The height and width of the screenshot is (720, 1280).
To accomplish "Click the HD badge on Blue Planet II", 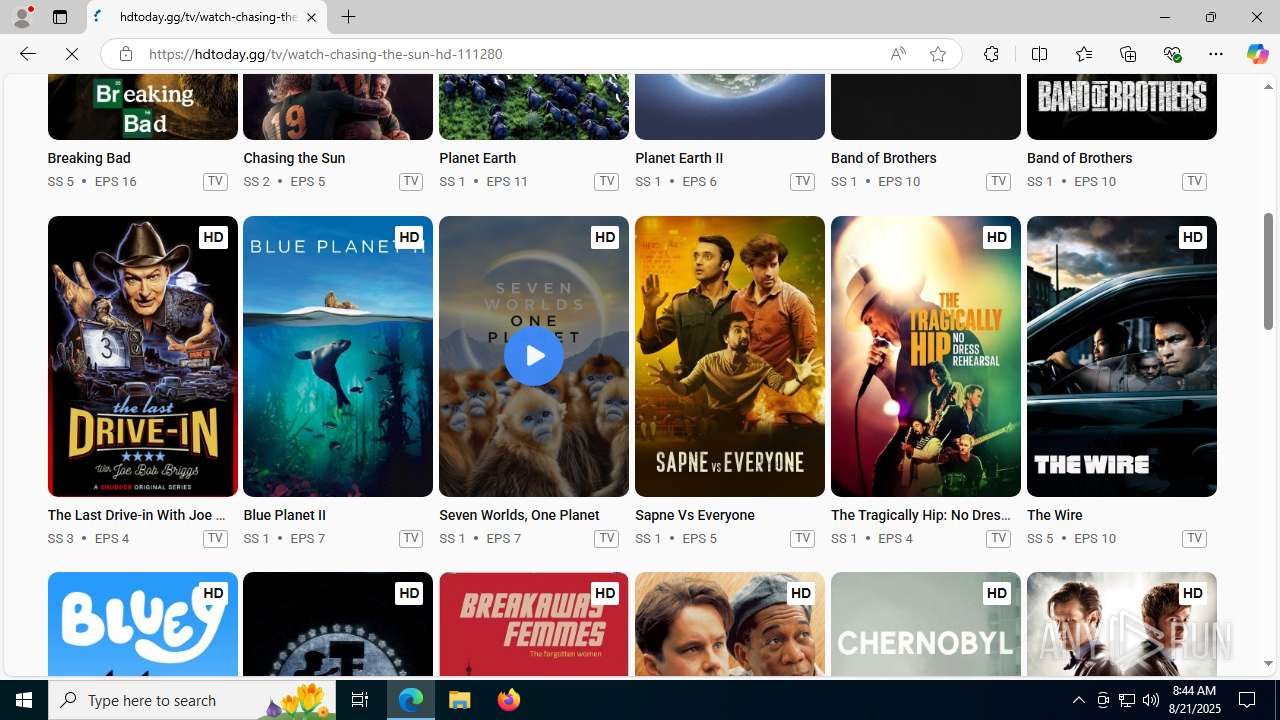I will [x=408, y=237].
